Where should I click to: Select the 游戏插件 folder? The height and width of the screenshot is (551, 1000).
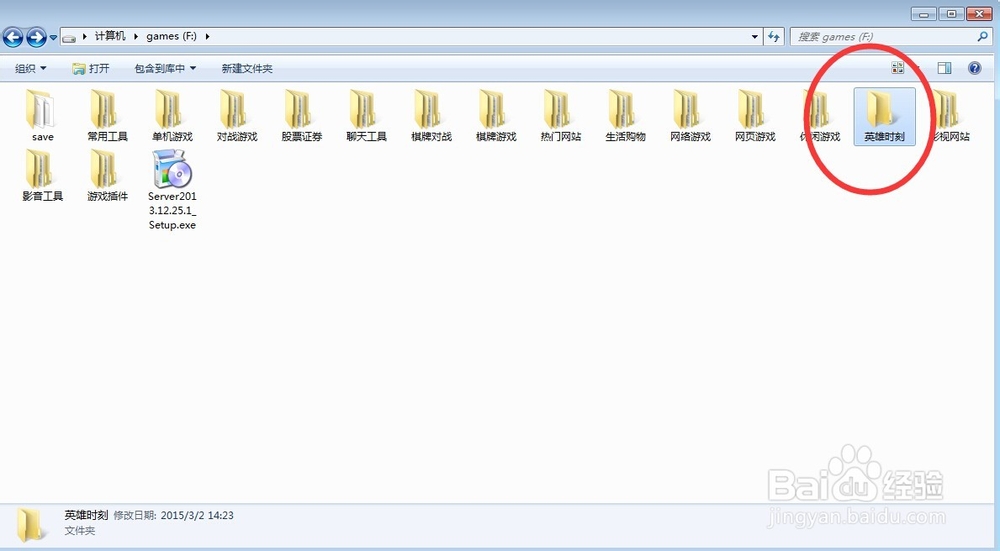[x=107, y=175]
